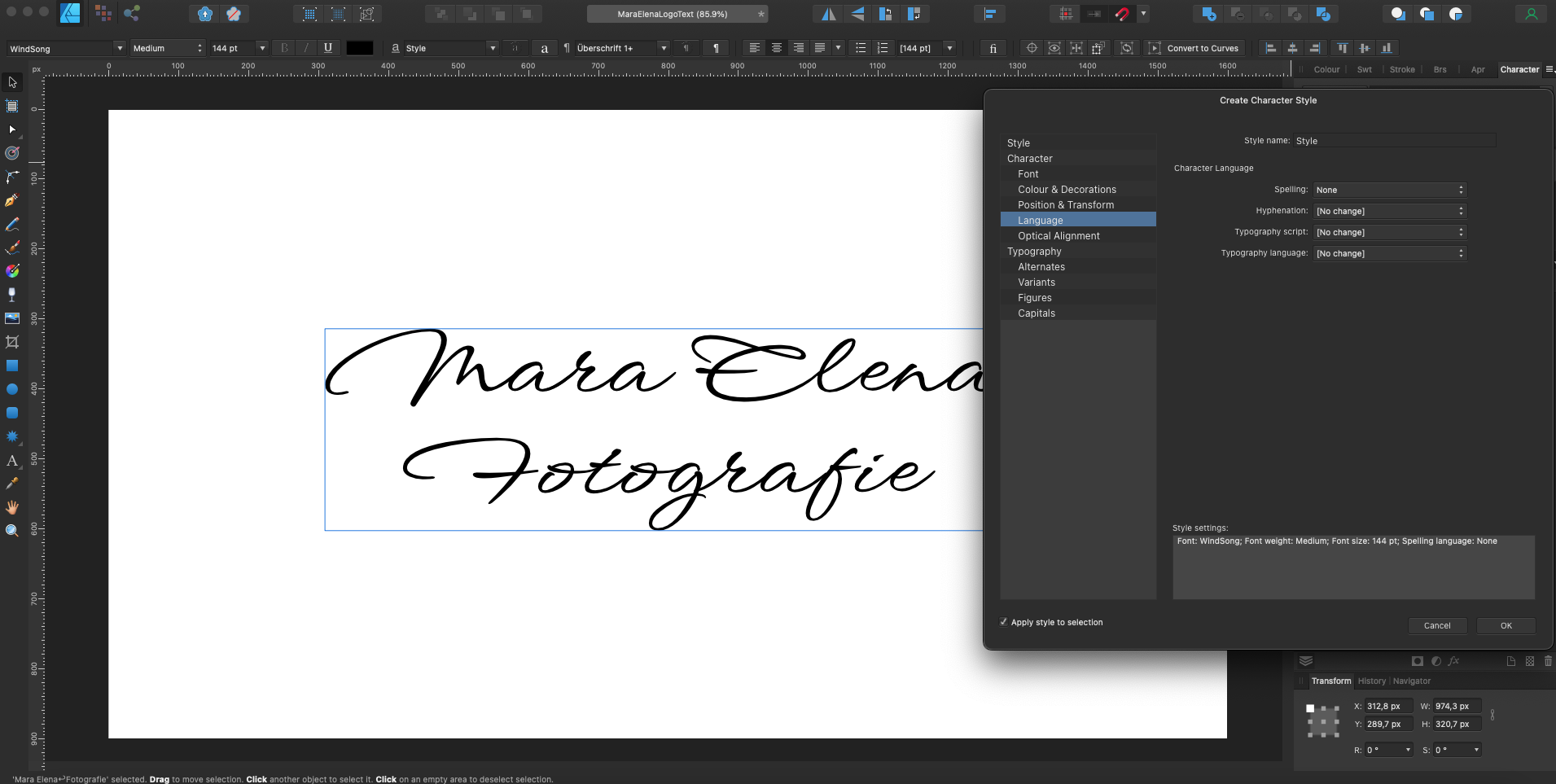This screenshot has width=1556, height=784.
Task: Toggle bulleted list formatting
Action: coord(860,48)
